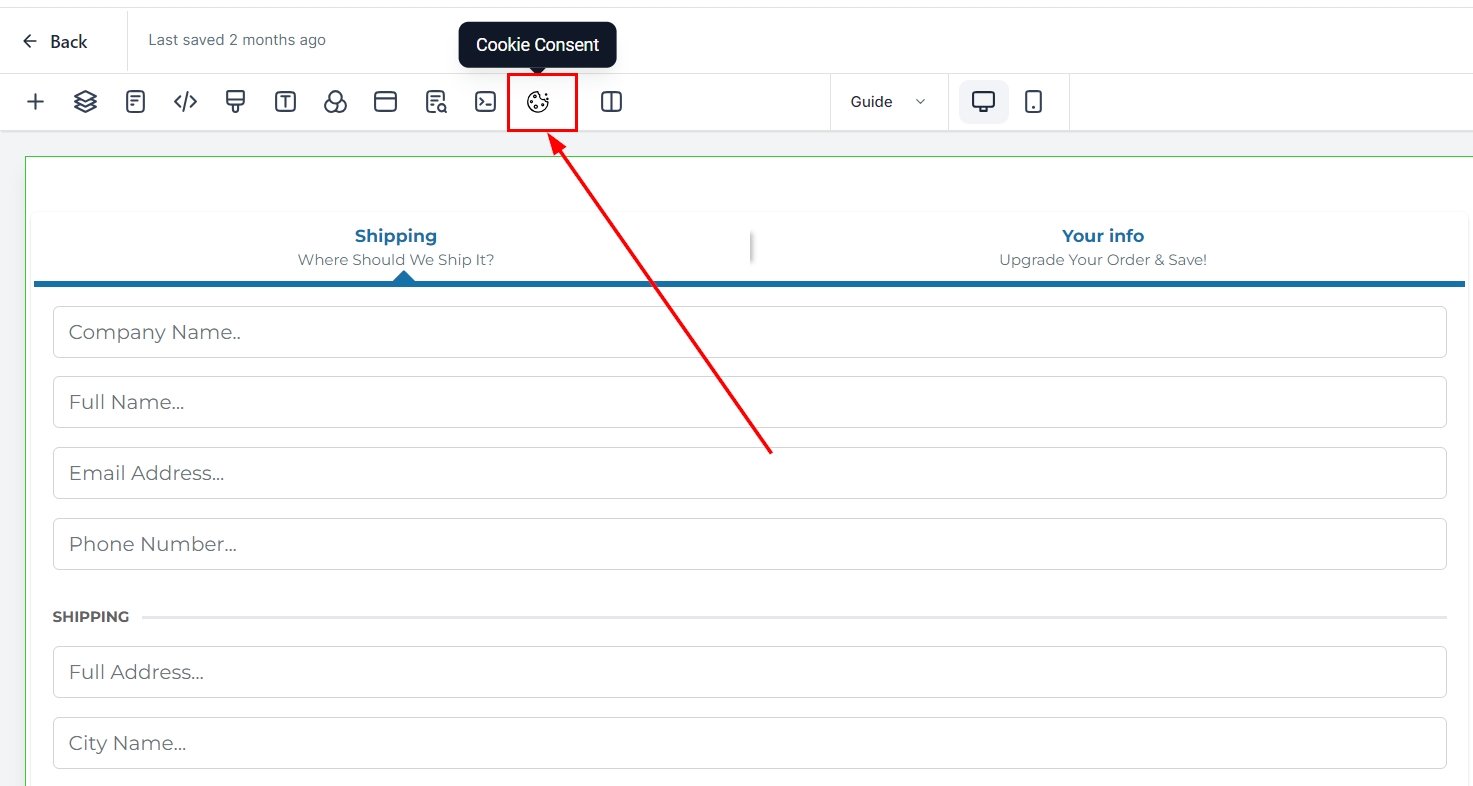Viewport: 1473px width, 786px height.
Task: Click the Email Address input field
Action: (749, 473)
